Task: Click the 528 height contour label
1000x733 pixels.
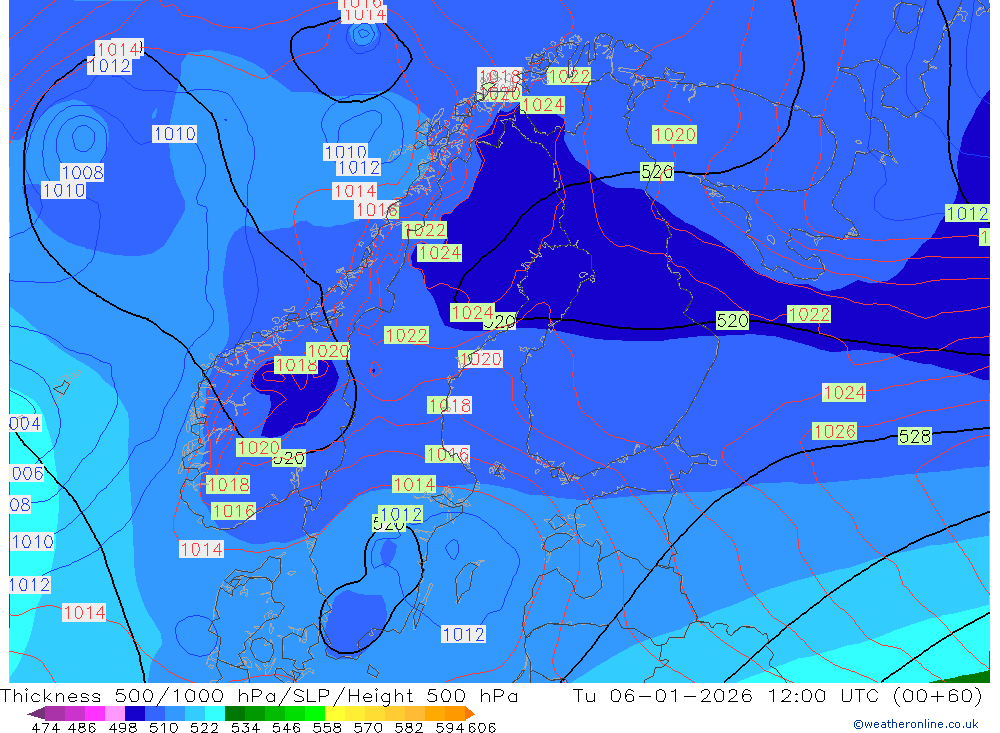Action: coord(915,436)
